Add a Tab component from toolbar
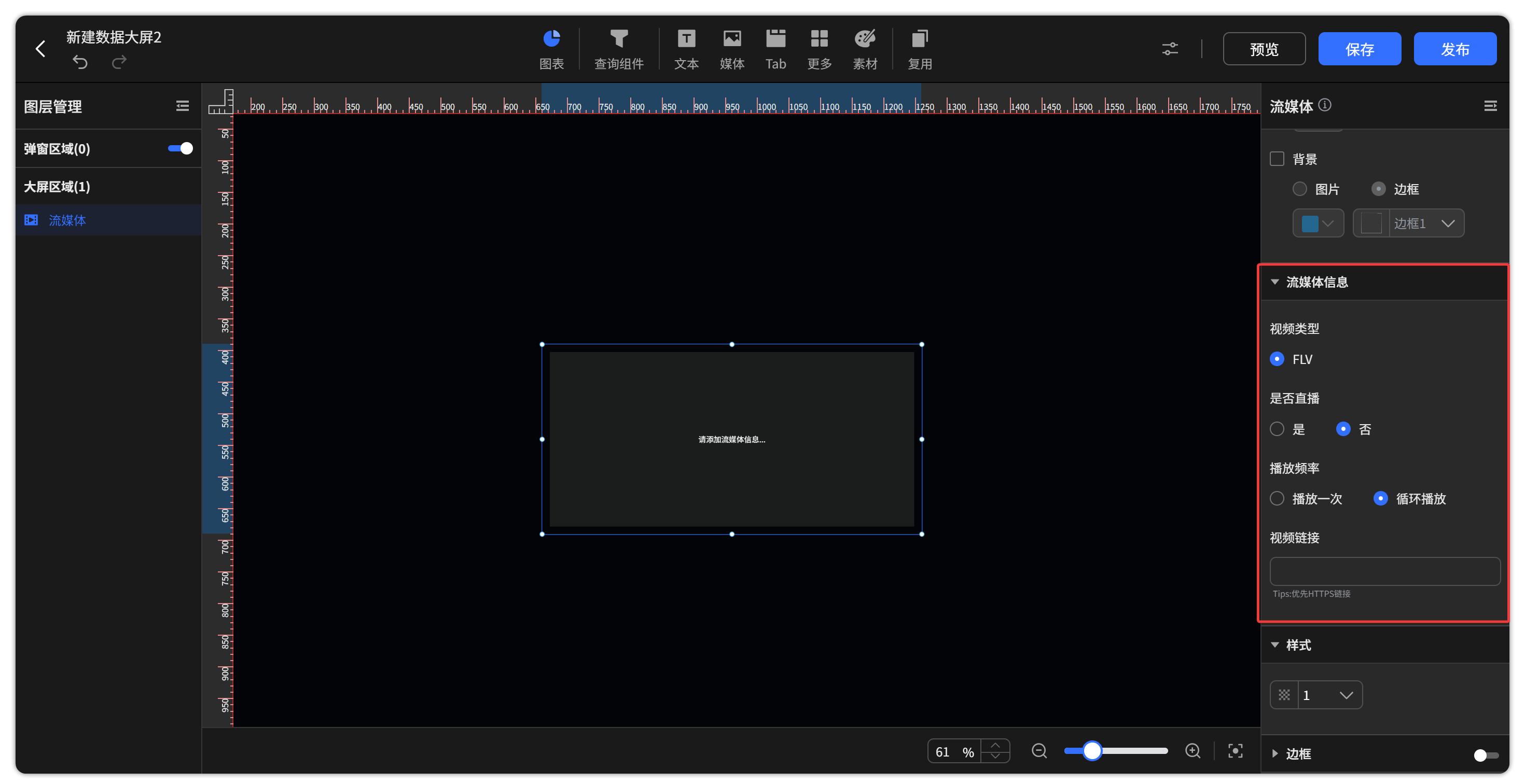This screenshot has height=784, width=1525. 775,49
